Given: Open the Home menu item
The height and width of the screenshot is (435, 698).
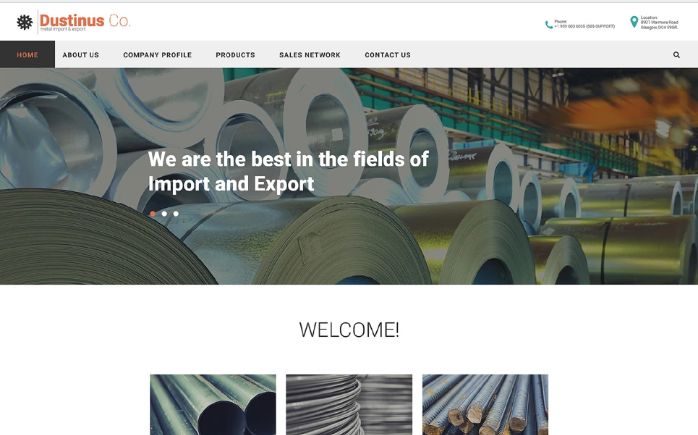Looking at the screenshot, I should pos(27,54).
